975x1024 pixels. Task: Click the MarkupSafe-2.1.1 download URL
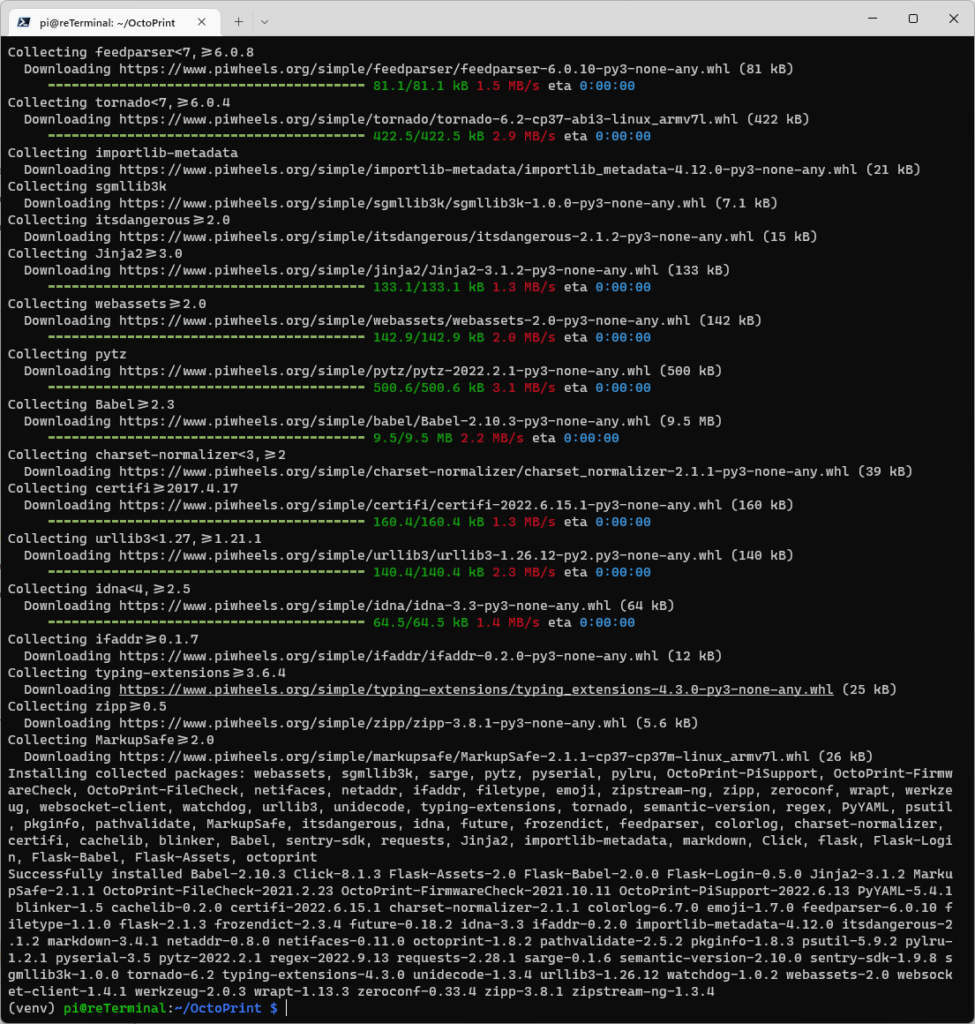point(464,757)
